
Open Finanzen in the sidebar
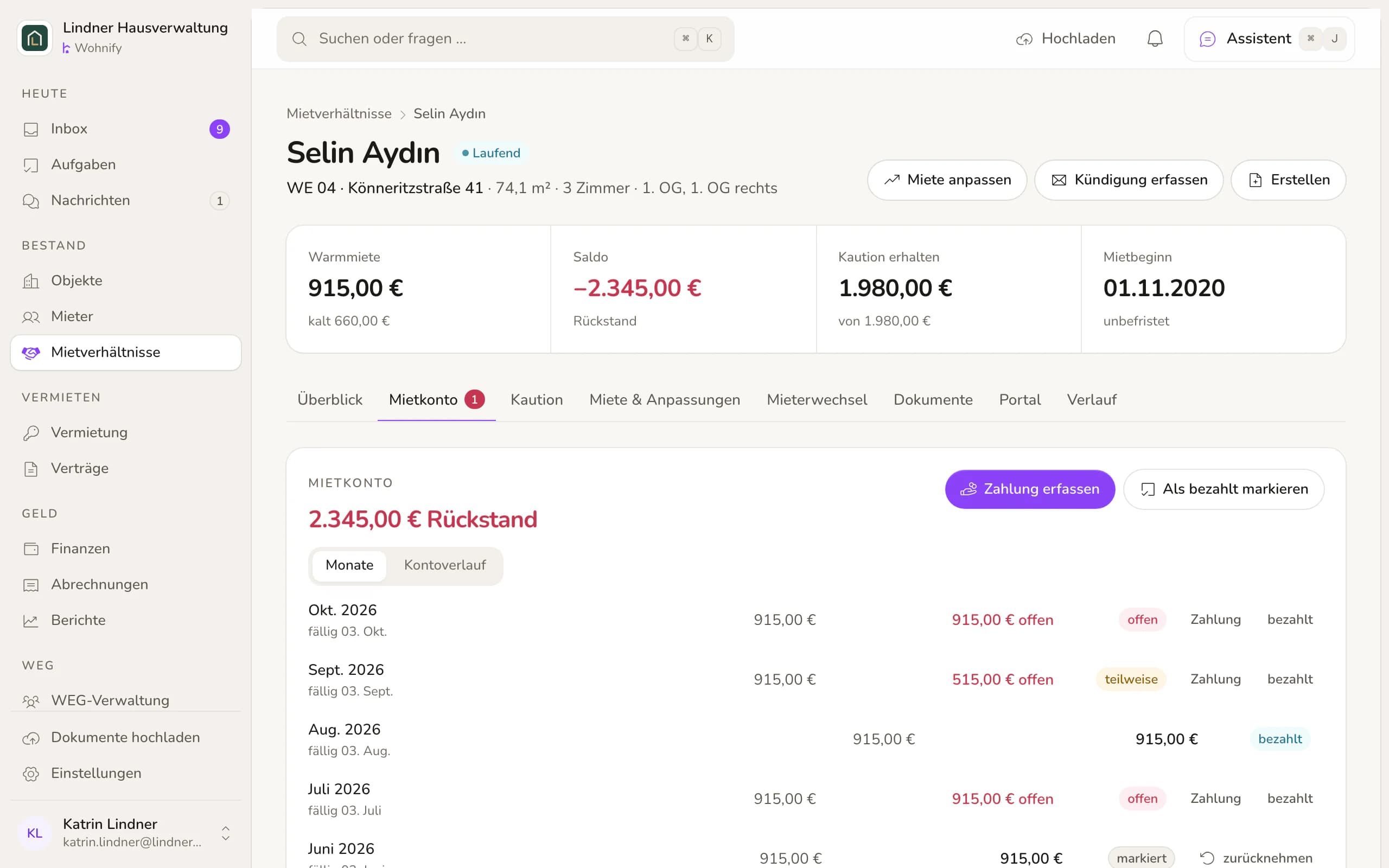[126, 549]
